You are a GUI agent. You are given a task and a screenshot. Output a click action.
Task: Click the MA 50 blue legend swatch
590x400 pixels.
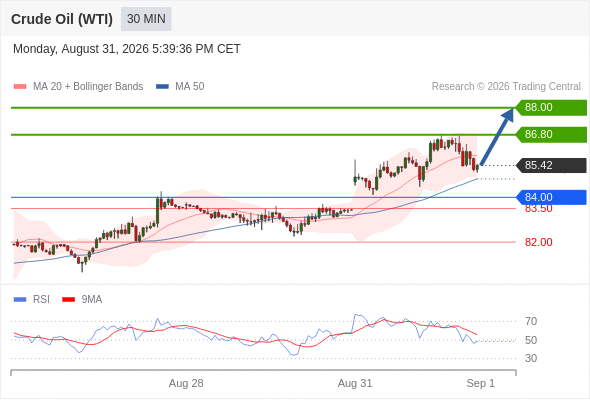162,87
